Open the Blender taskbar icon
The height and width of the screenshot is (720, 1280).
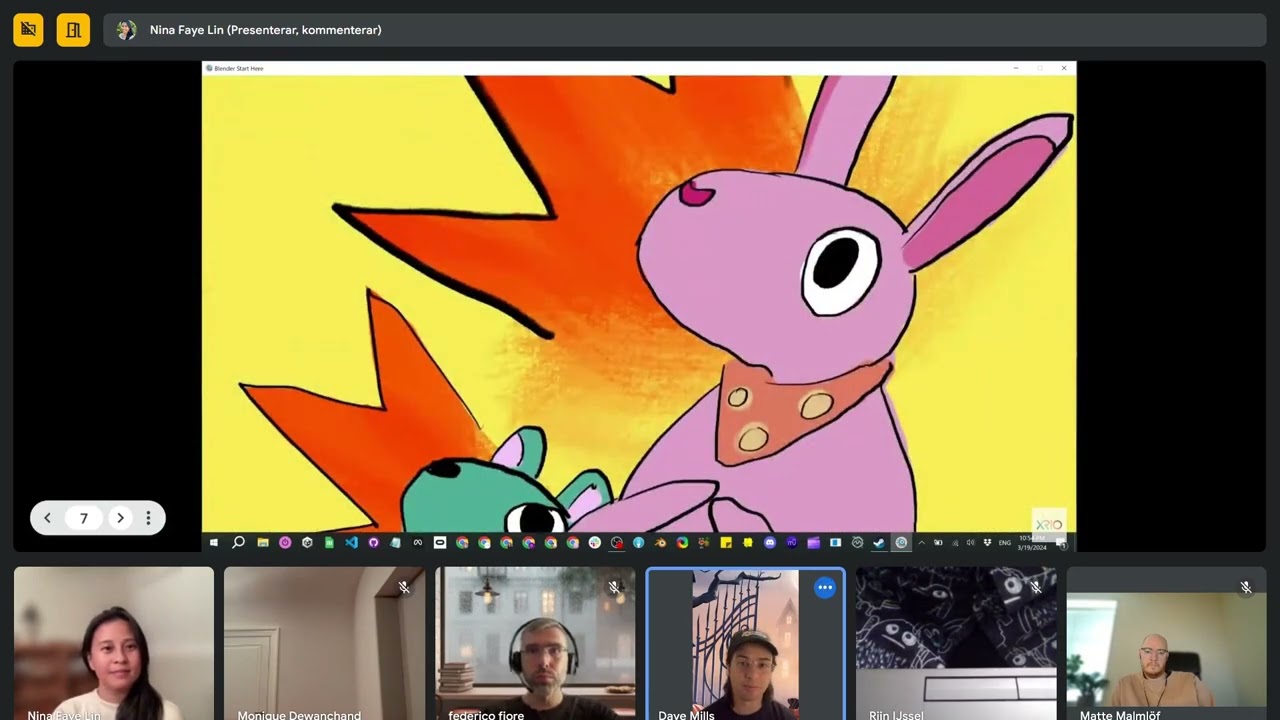coord(661,543)
